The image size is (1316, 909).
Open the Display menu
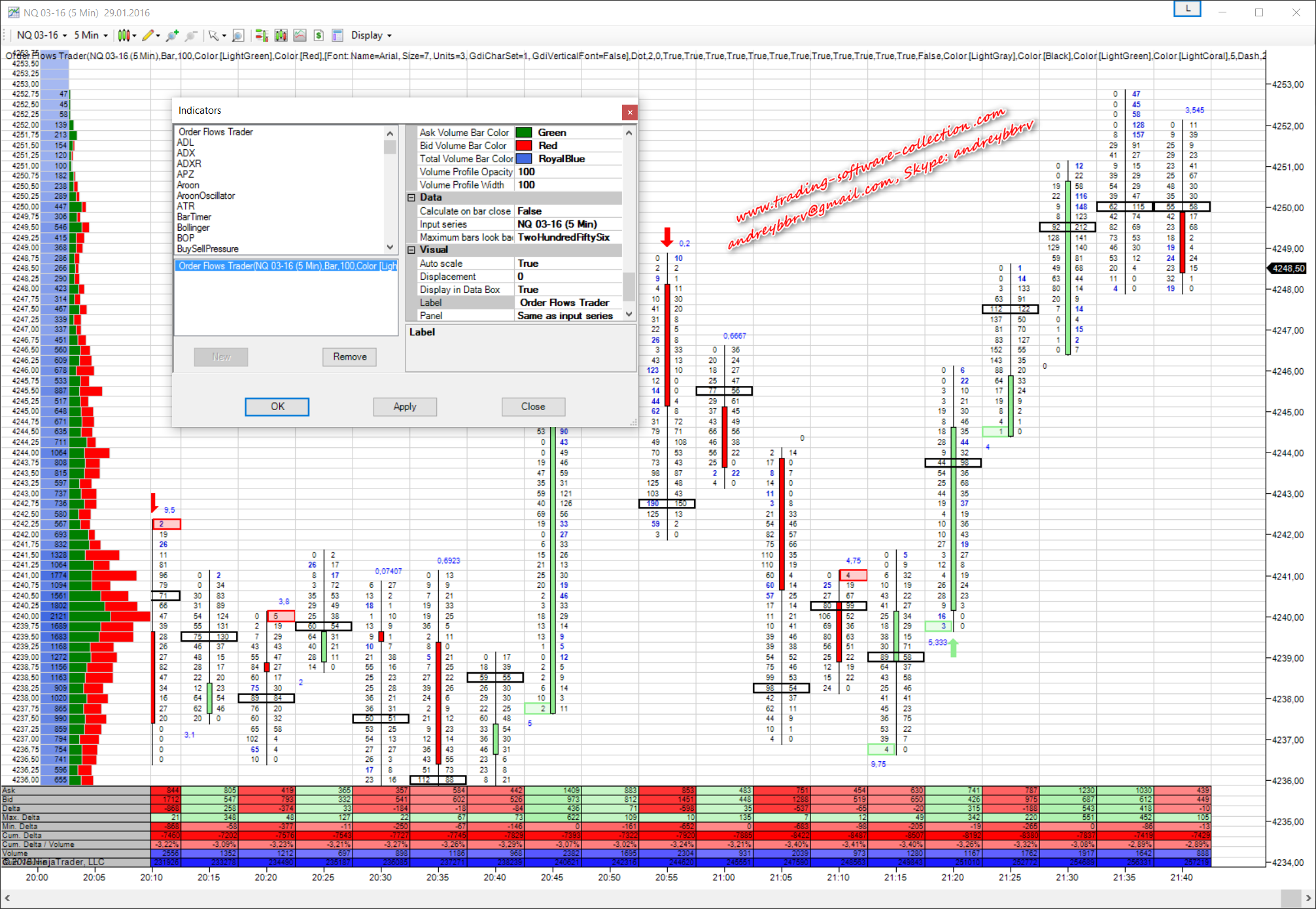click(x=371, y=35)
